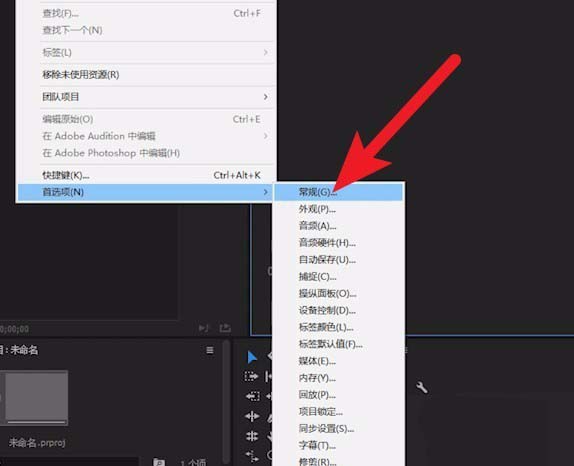Open 音频(A)... preferences
This screenshot has width=574, height=466.
339,226
